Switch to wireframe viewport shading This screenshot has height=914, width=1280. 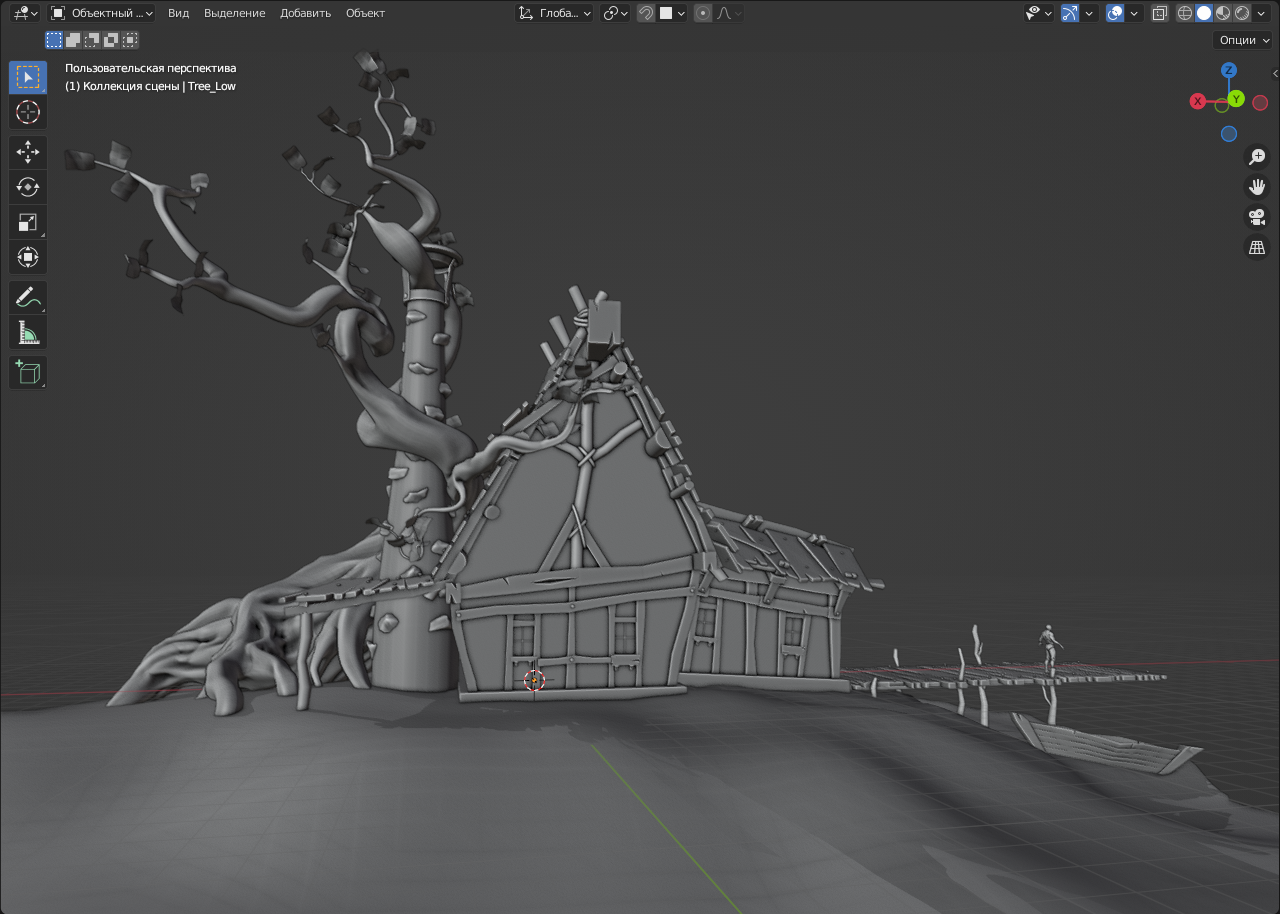coord(1185,13)
